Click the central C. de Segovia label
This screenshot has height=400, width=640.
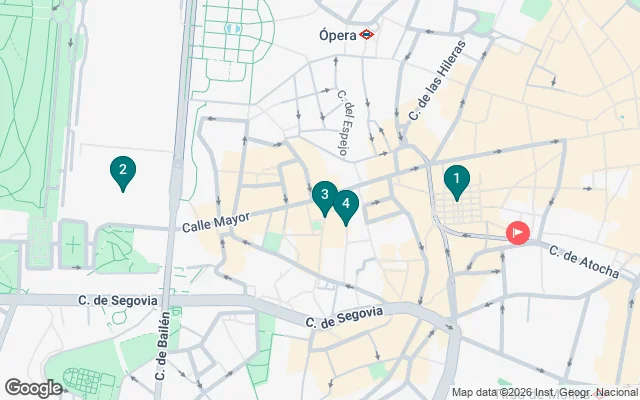click(345, 318)
